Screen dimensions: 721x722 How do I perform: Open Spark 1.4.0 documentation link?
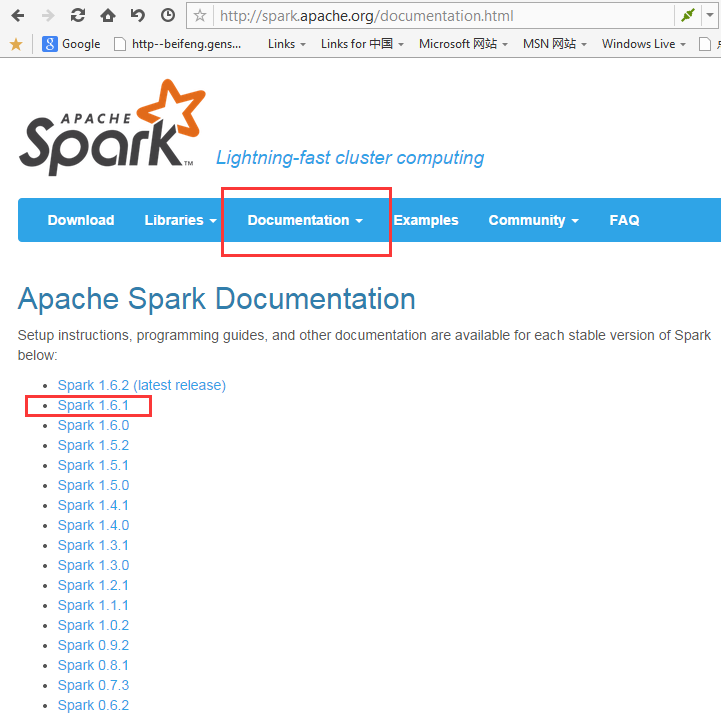[93, 525]
